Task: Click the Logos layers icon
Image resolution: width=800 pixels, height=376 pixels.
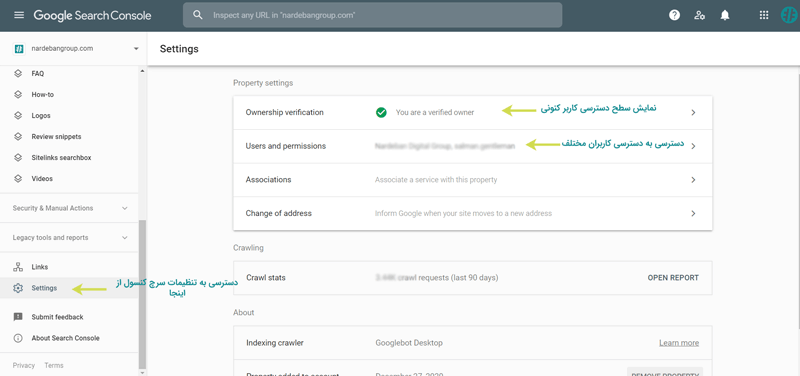Action: point(18,116)
